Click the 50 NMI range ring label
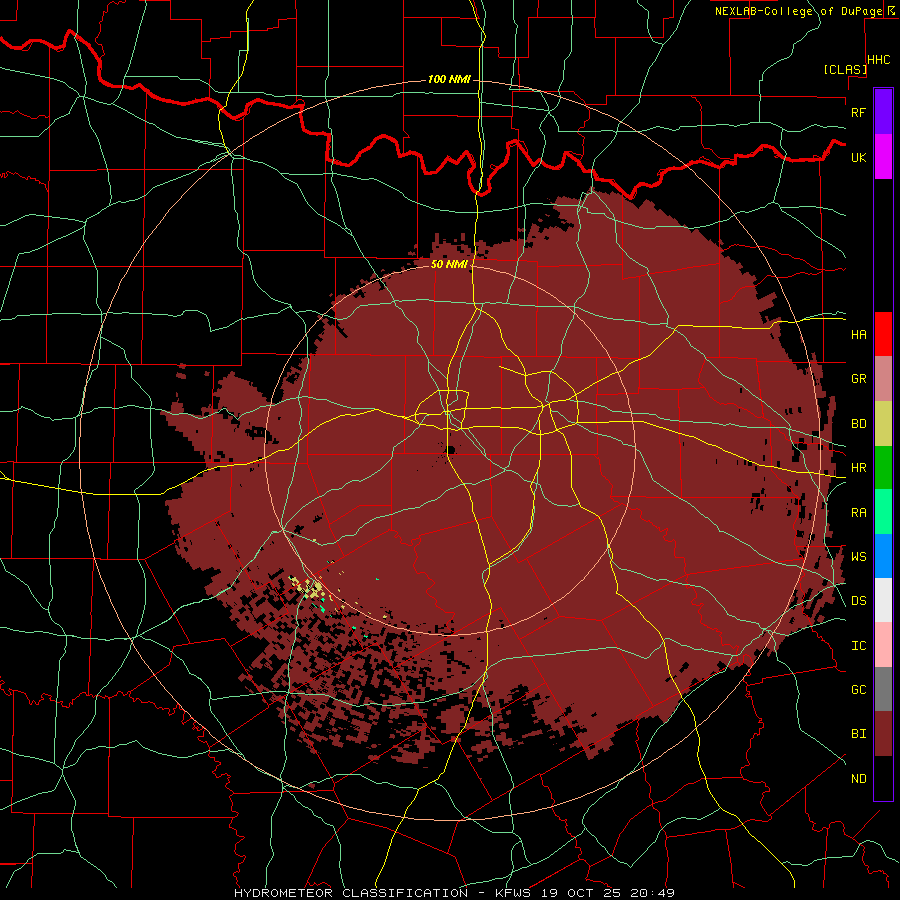The image size is (900, 900). [449, 264]
